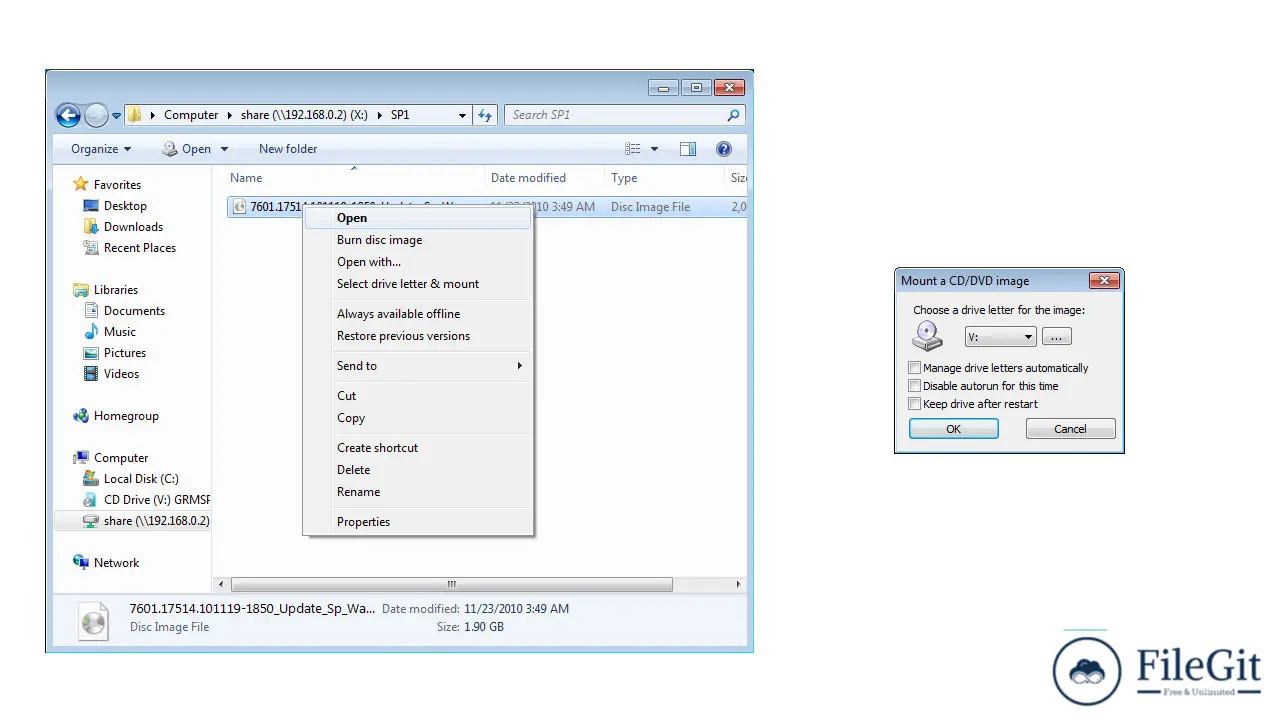Click the browse (...) button in Mount dialog
The width and height of the screenshot is (1280, 720).
point(1056,337)
